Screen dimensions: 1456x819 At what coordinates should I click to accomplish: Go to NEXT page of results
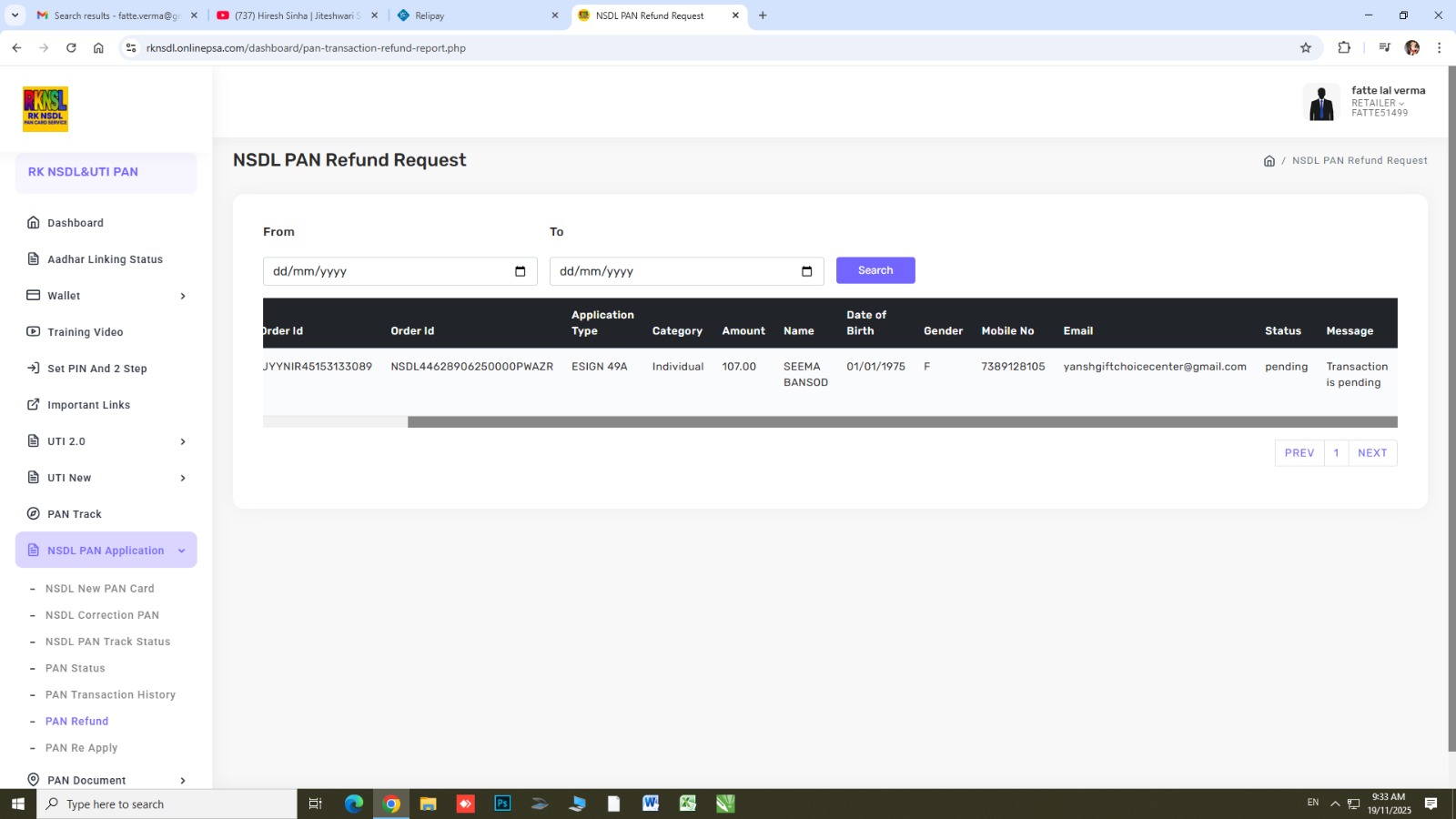(1371, 453)
